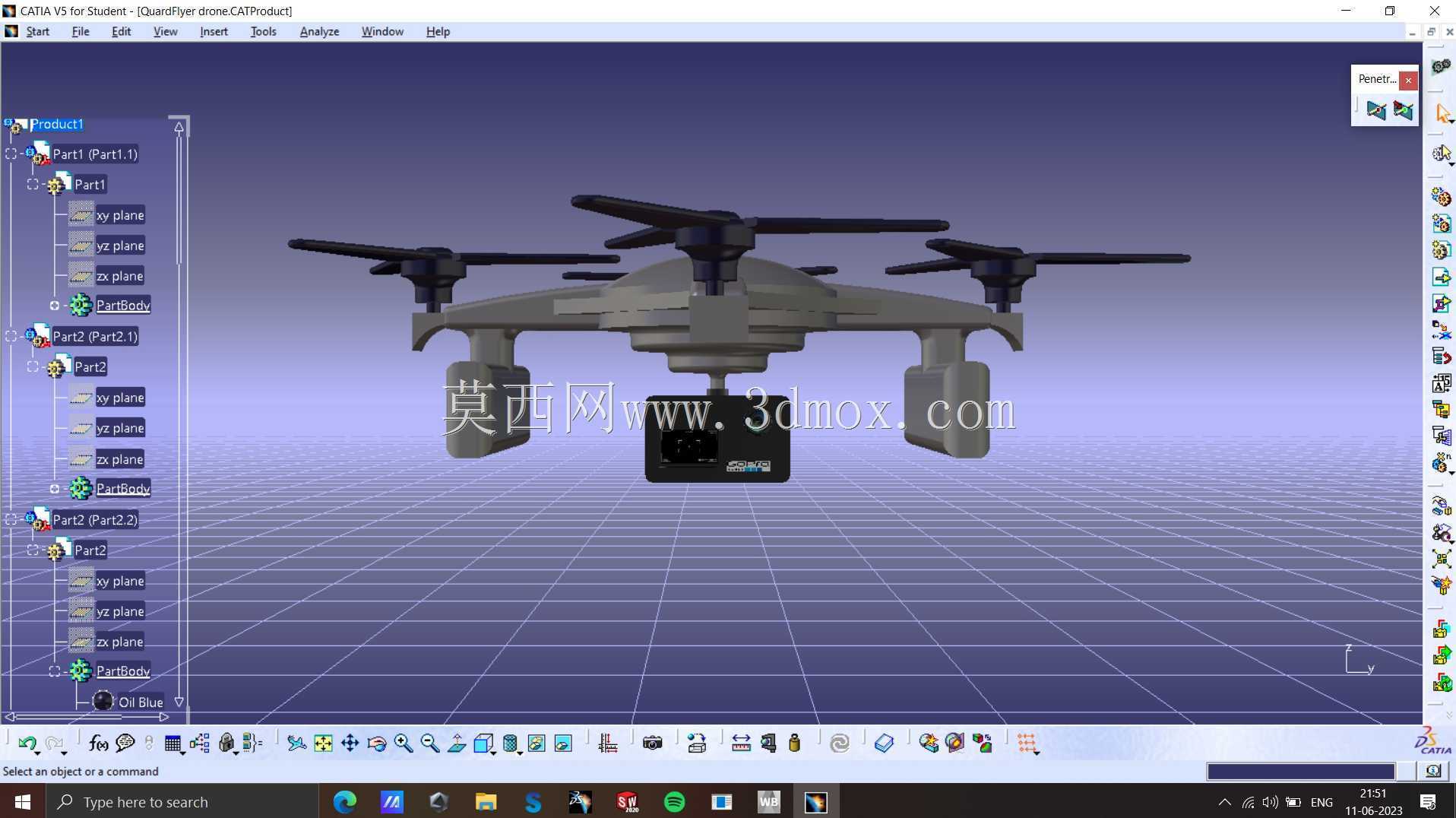This screenshot has width=1456, height=818.
Task: Select Product1 in the specification tree
Action: [x=56, y=124]
